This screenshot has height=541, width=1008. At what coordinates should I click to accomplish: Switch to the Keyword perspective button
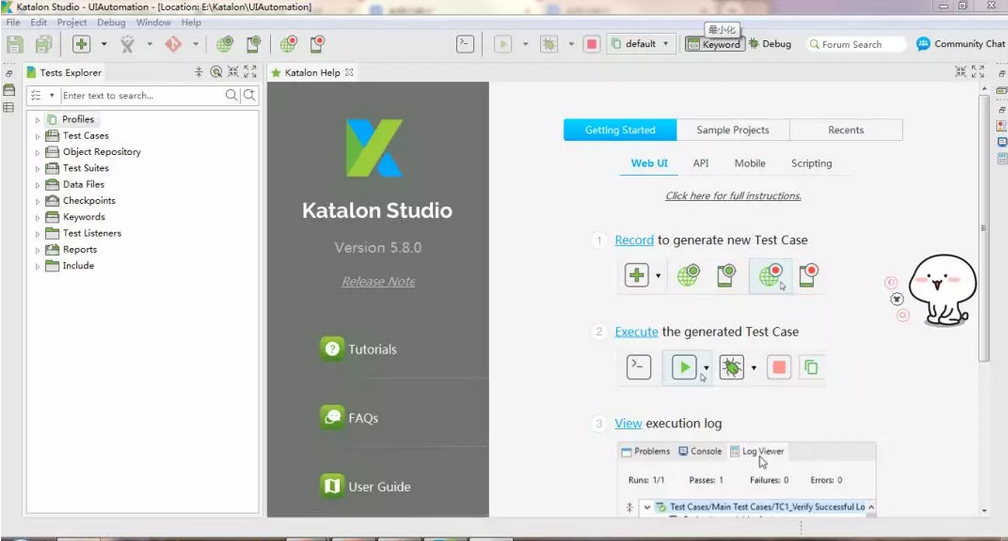point(714,44)
